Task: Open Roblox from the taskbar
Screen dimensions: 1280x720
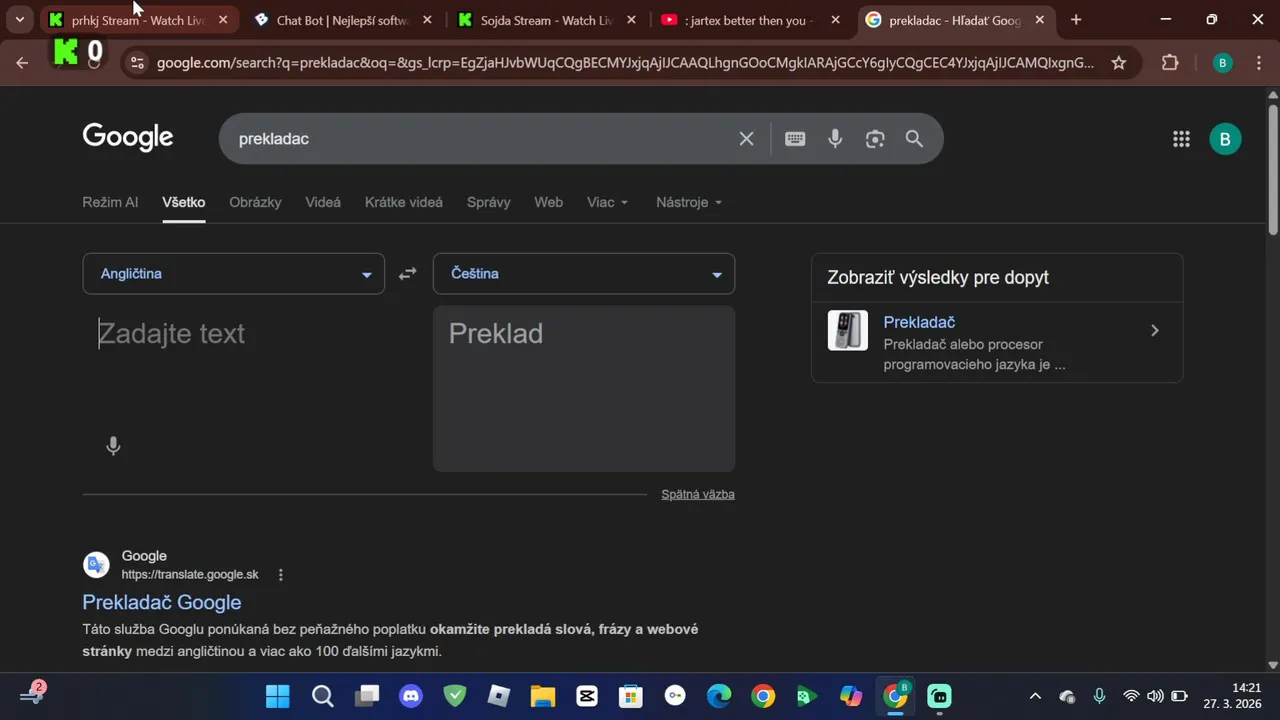Action: tap(499, 696)
